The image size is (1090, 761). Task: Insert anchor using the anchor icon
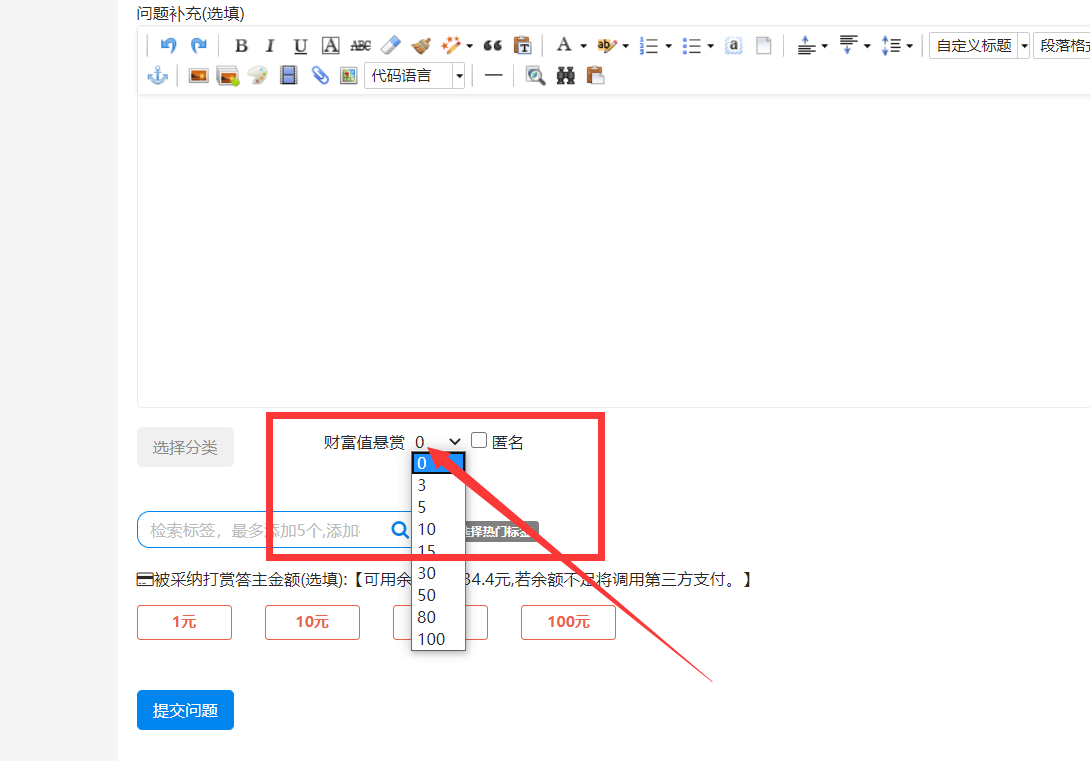click(x=157, y=76)
